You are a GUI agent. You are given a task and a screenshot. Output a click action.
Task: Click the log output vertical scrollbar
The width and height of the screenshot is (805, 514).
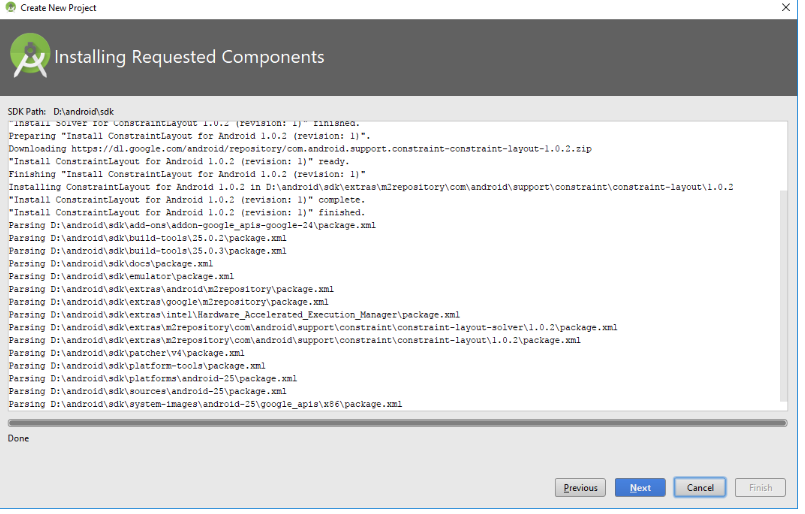tap(783, 300)
